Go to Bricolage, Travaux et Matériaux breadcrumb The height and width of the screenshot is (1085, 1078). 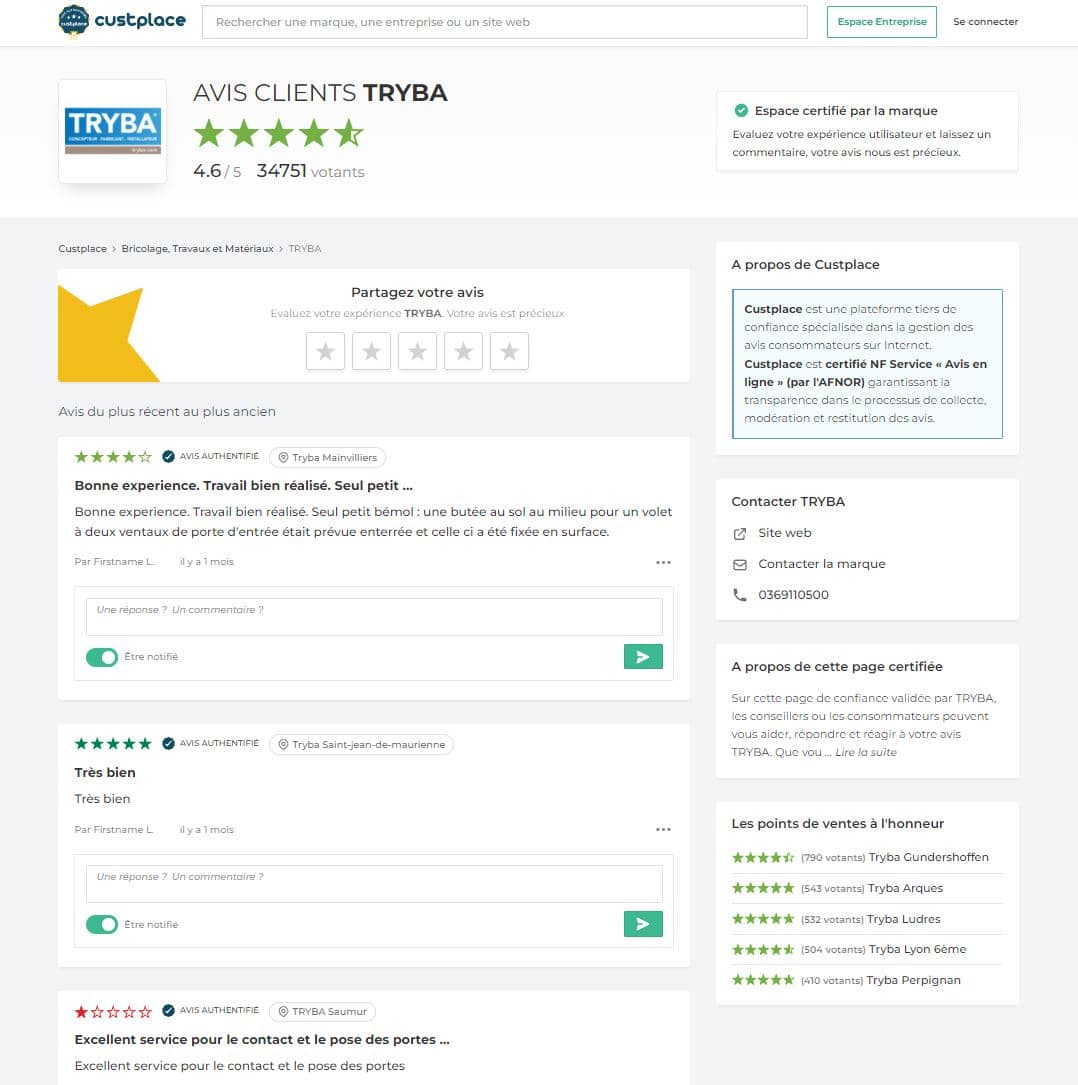(x=197, y=248)
